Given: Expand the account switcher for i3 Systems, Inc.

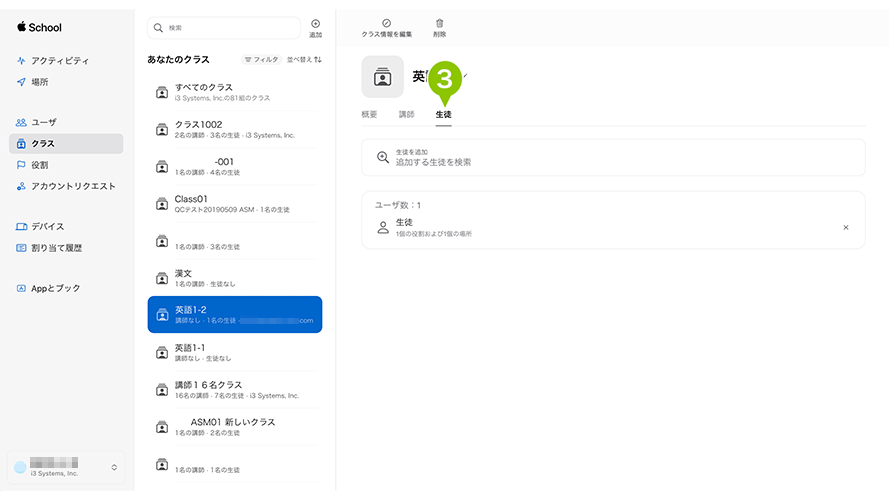Looking at the screenshot, I should click(x=114, y=468).
